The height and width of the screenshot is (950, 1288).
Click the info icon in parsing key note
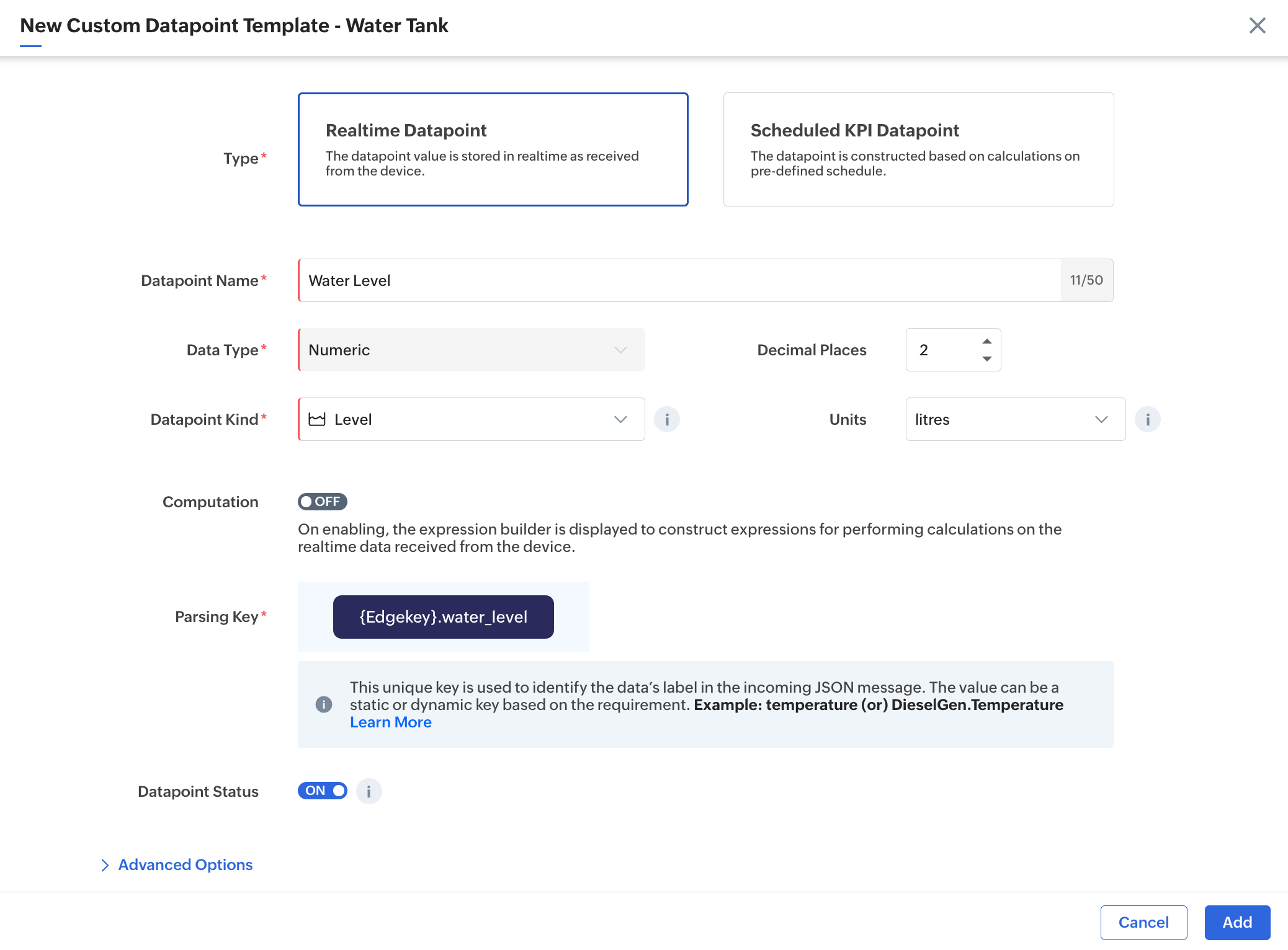324,704
